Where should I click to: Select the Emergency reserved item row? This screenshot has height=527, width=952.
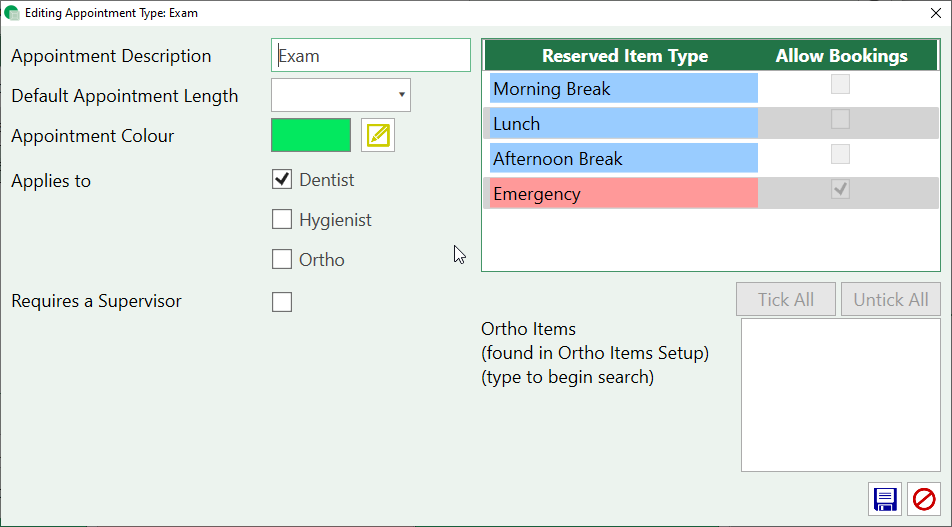(x=623, y=194)
